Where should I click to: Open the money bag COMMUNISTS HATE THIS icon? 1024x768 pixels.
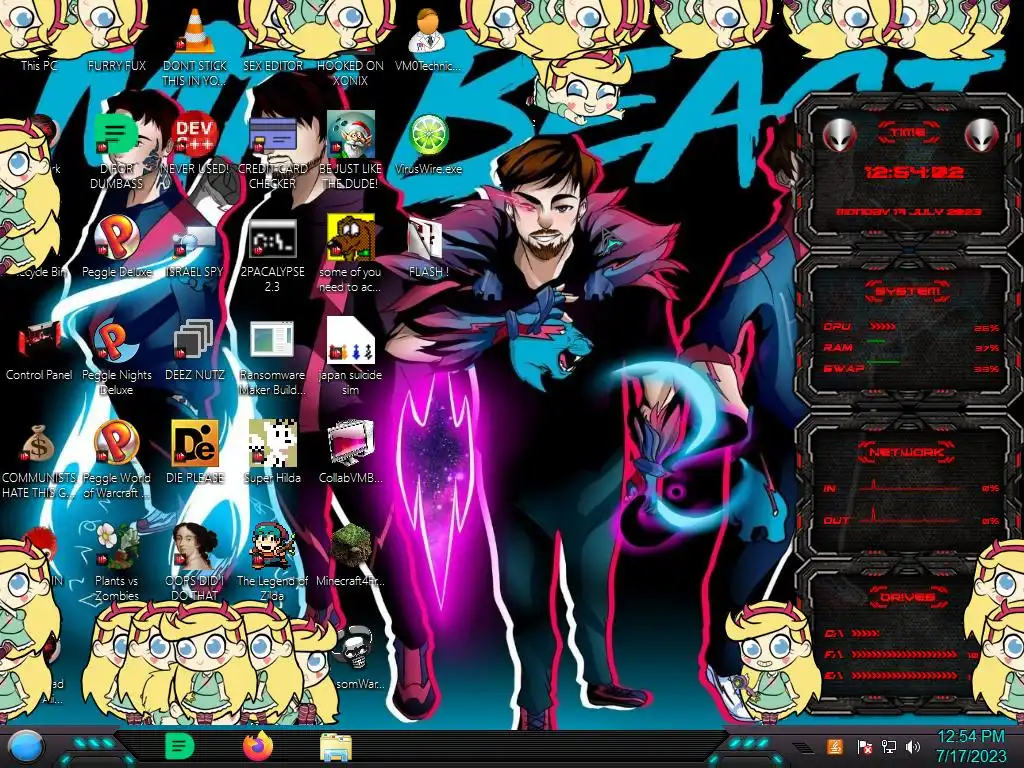(x=39, y=461)
